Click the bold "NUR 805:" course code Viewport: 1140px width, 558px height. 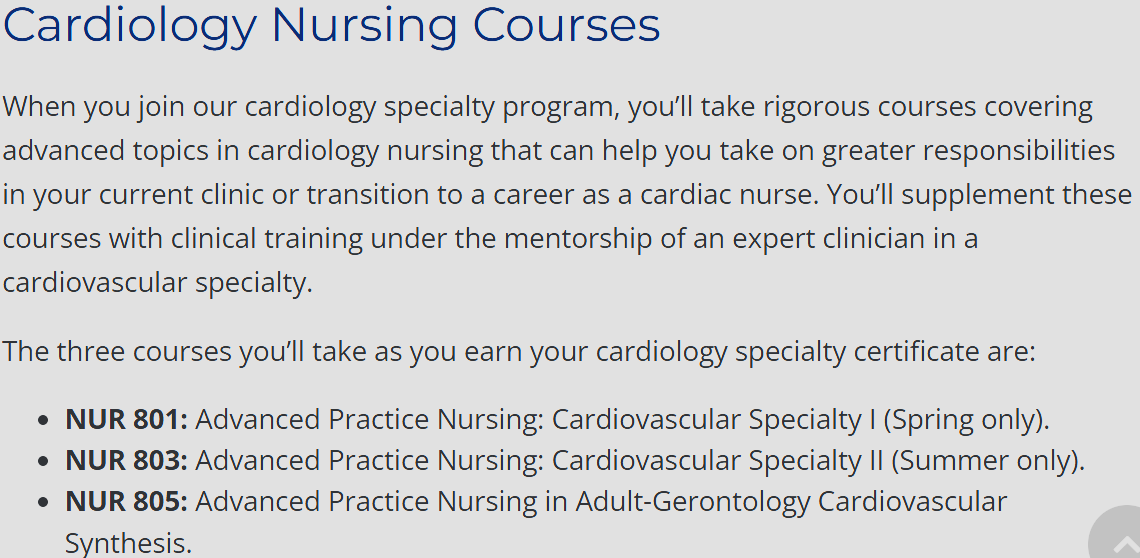(x=126, y=502)
